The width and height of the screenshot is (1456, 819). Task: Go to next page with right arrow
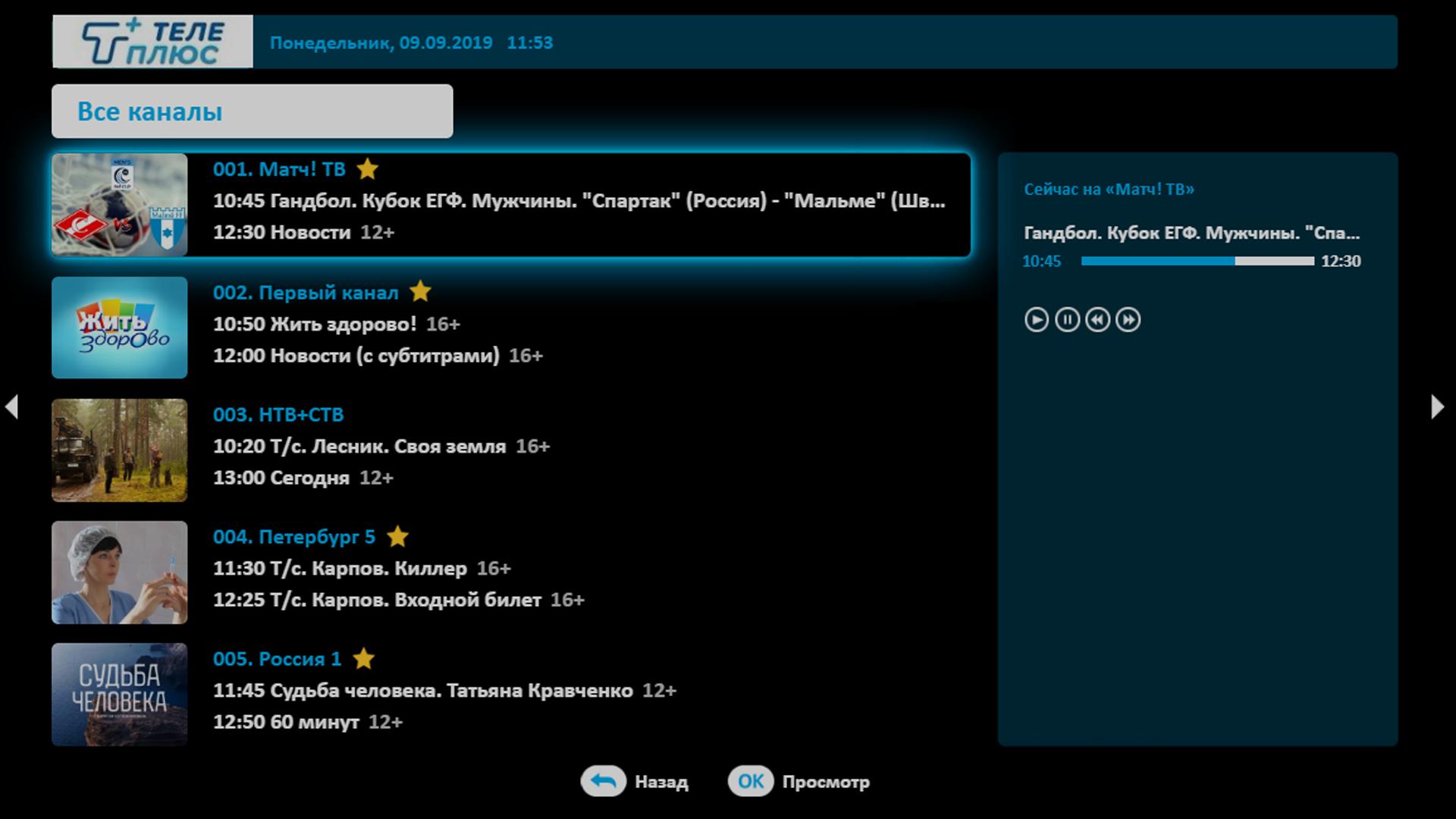pos(1438,406)
